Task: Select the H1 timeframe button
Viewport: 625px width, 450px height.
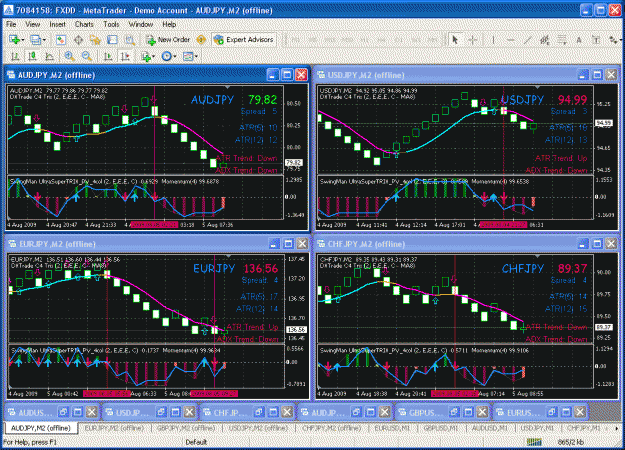Action: (364, 40)
